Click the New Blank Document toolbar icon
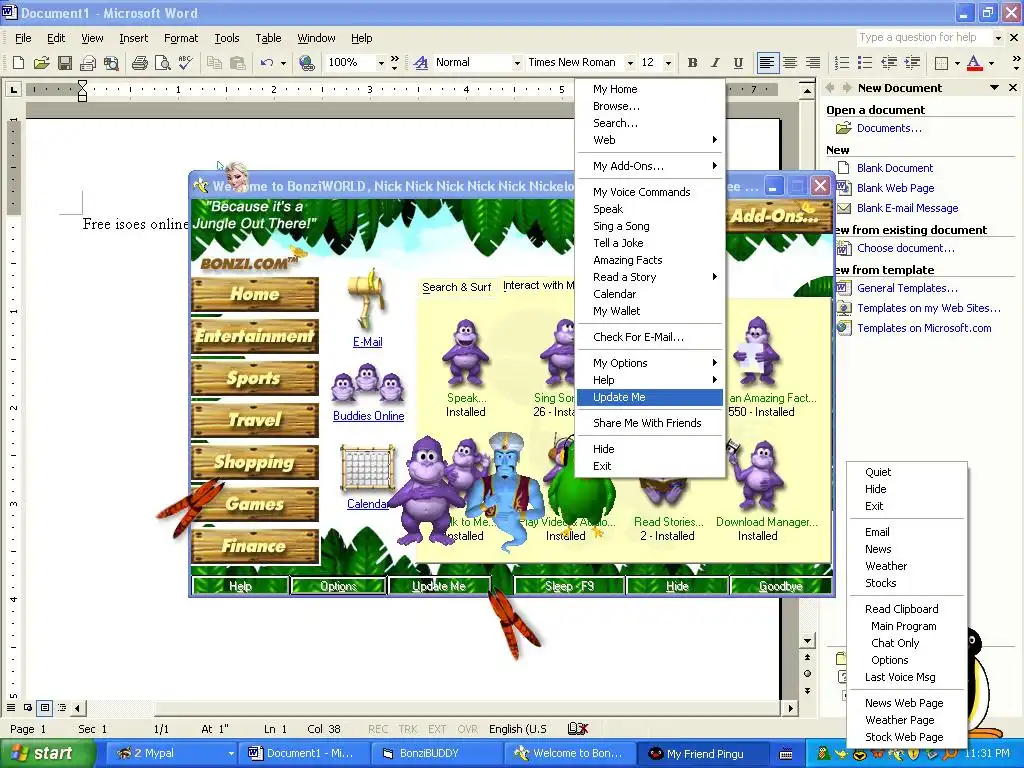Image resolution: width=1024 pixels, height=768 pixels. [x=18, y=63]
